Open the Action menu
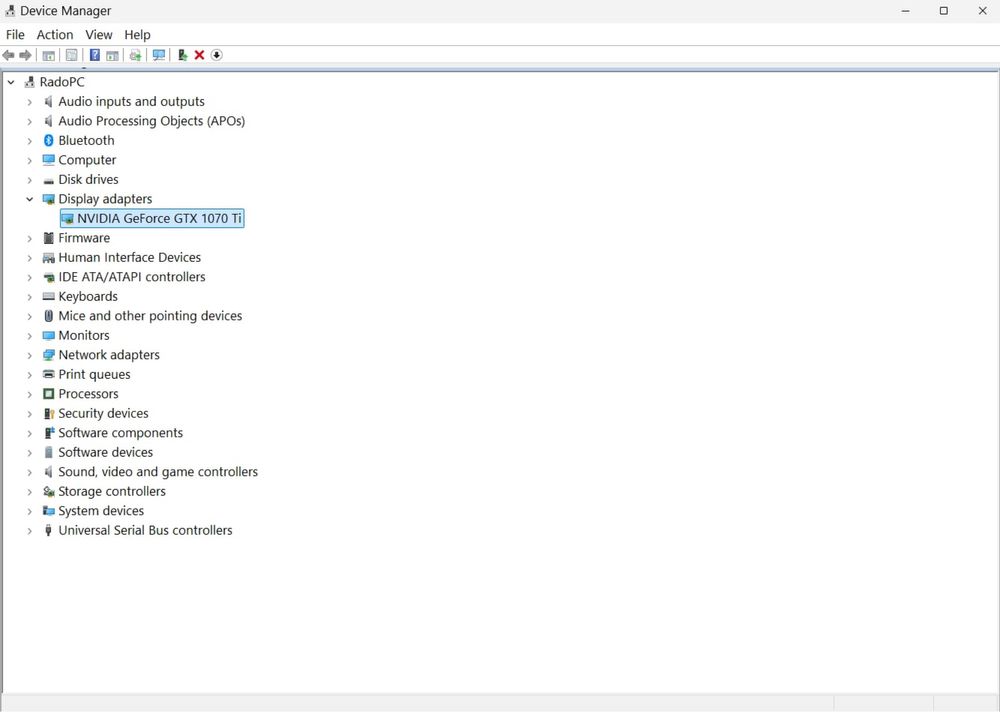The width and height of the screenshot is (1000, 712). click(x=55, y=34)
